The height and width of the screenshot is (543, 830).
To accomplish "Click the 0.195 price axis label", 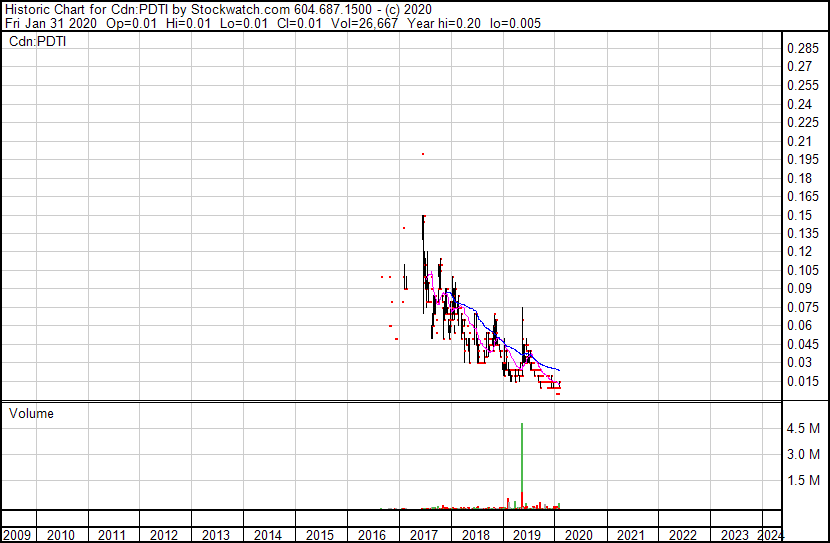I will pos(803,159).
